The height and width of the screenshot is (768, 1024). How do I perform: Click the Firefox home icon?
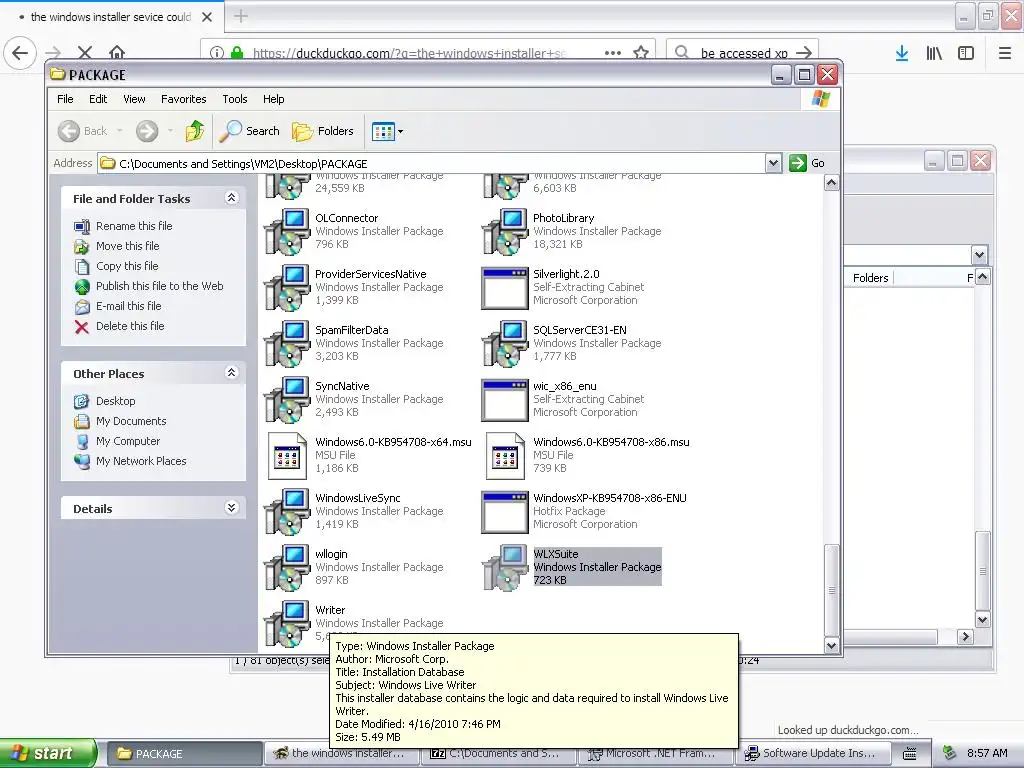(x=117, y=52)
